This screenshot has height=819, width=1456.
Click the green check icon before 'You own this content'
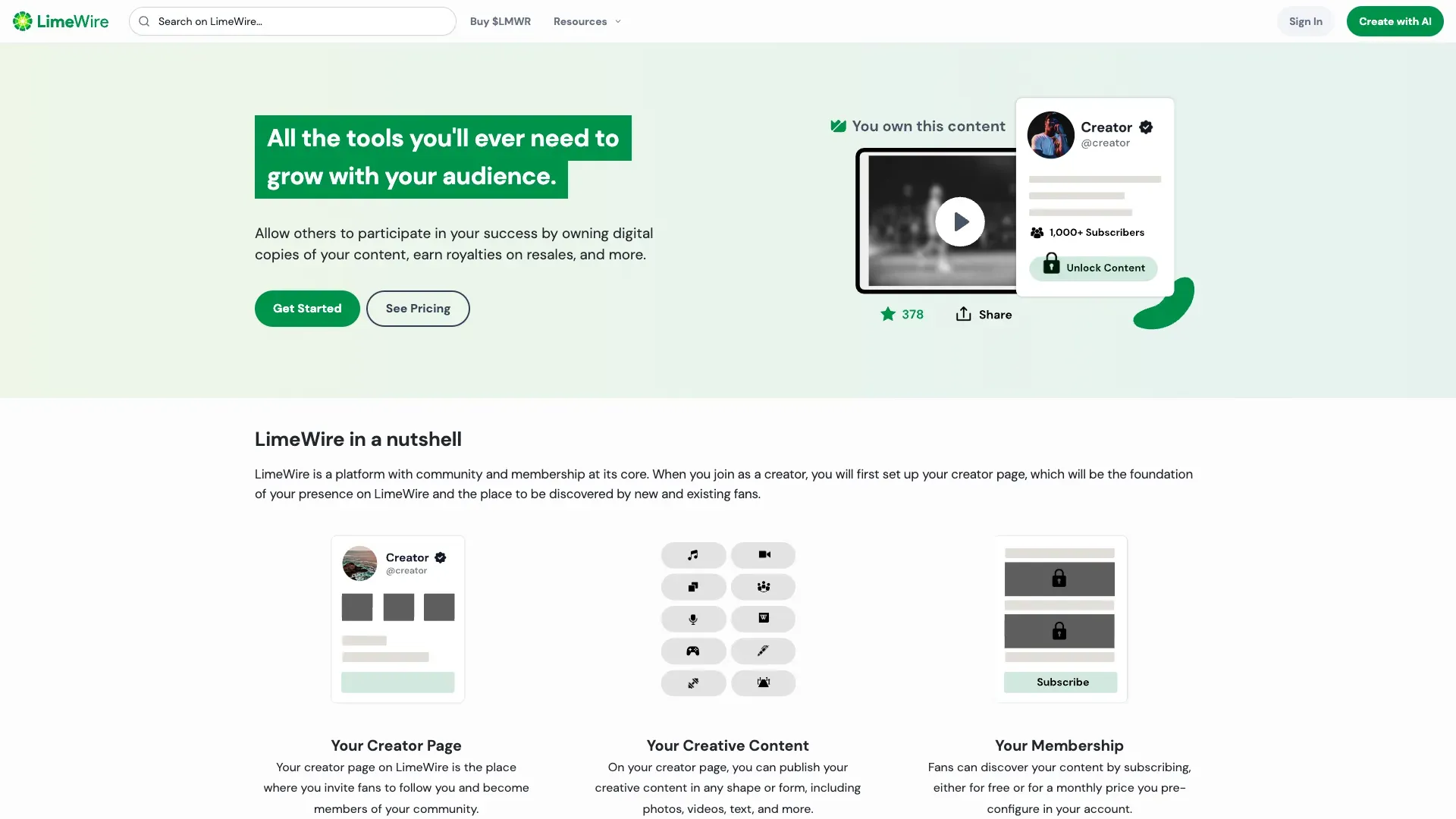(x=838, y=126)
